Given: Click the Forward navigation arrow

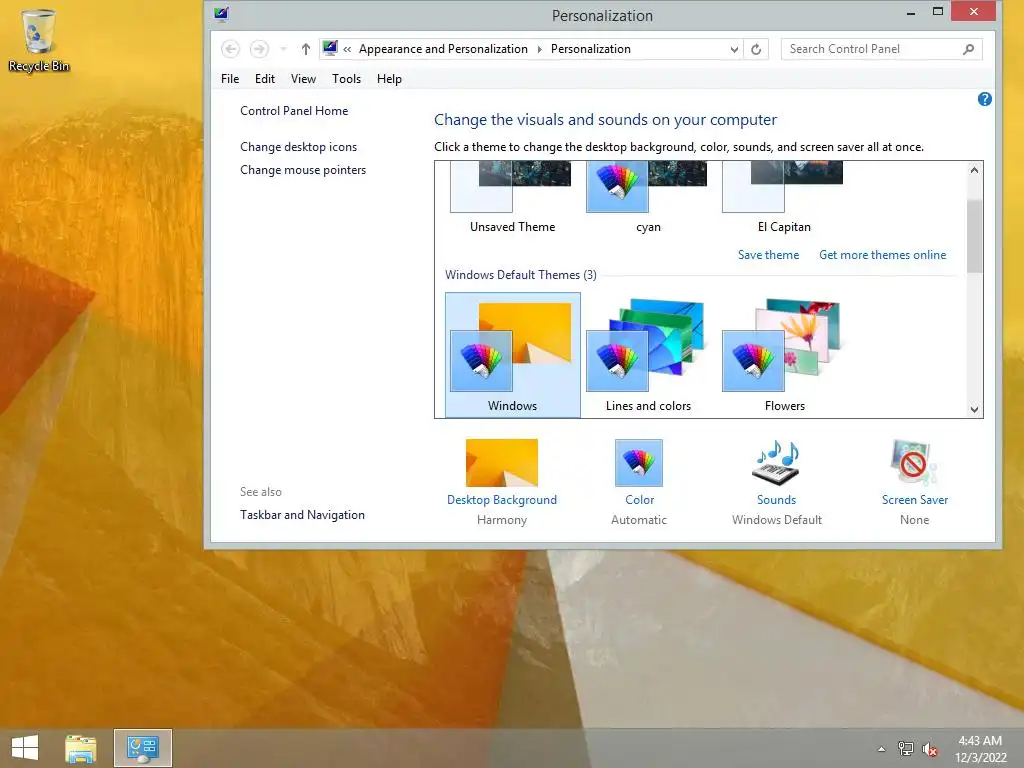Looking at the screenshot, I should click(259, 49).
